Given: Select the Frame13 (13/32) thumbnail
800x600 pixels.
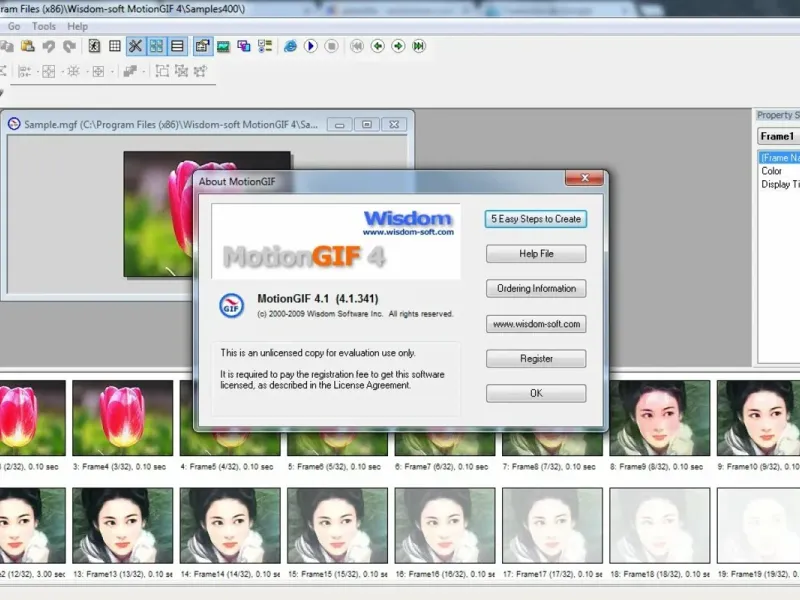Looking at the screenshot, I should click(x=122, y=526).
